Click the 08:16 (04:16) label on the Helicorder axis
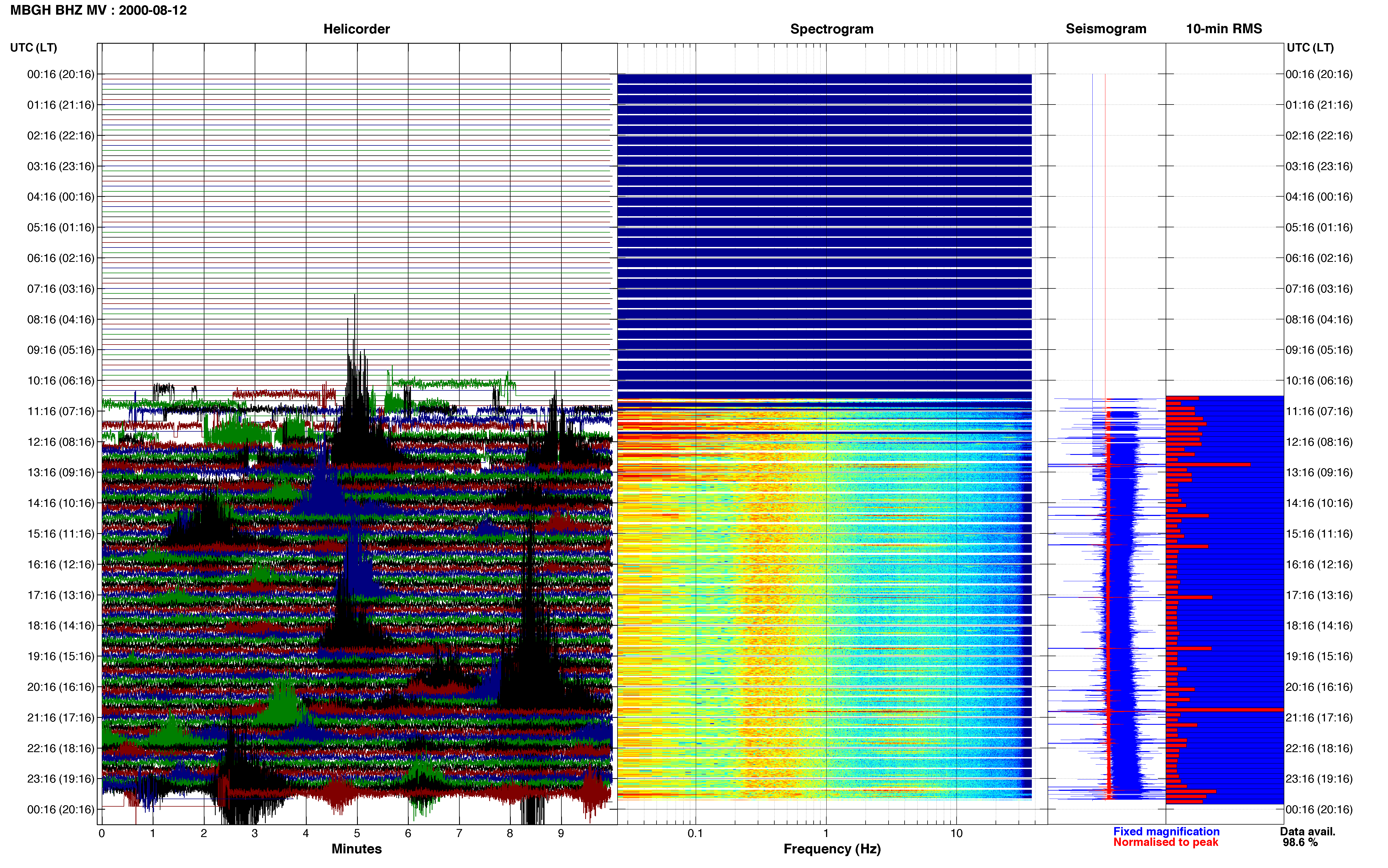The image size is (1388, 868). [60, 320]
